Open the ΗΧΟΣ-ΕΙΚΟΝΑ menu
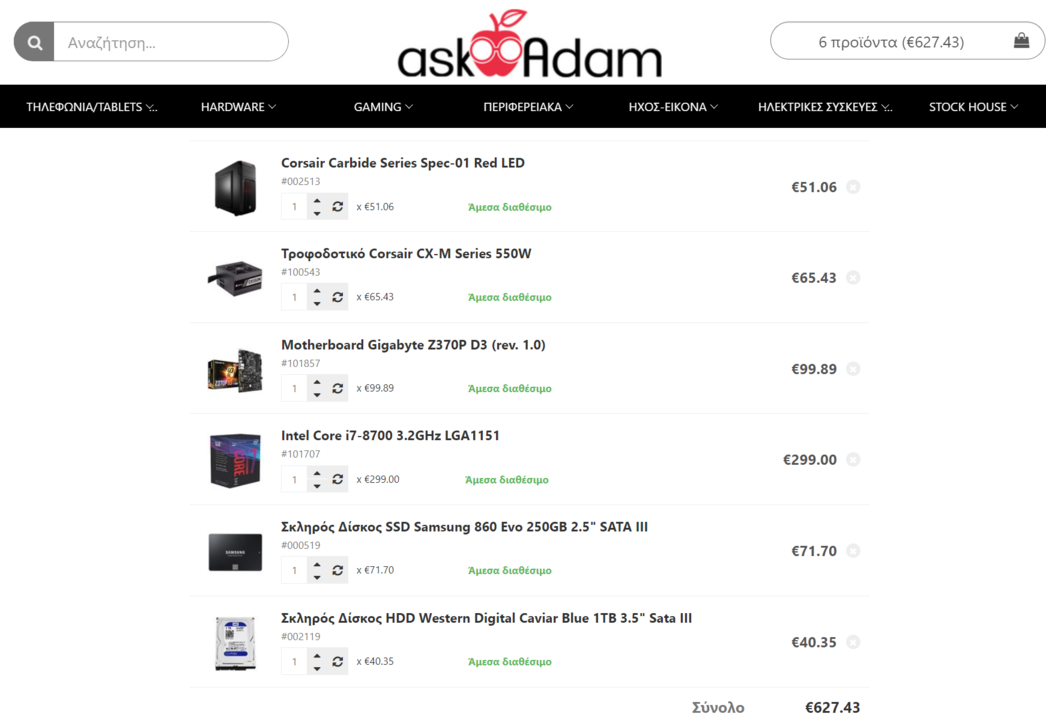 [672, 107]
